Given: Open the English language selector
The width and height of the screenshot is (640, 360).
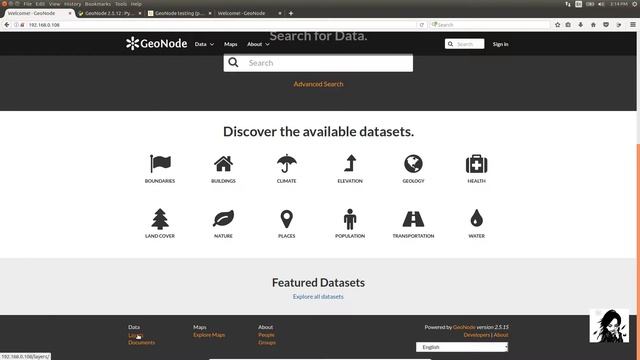Looking at the screenshot, I should [462, 347].
